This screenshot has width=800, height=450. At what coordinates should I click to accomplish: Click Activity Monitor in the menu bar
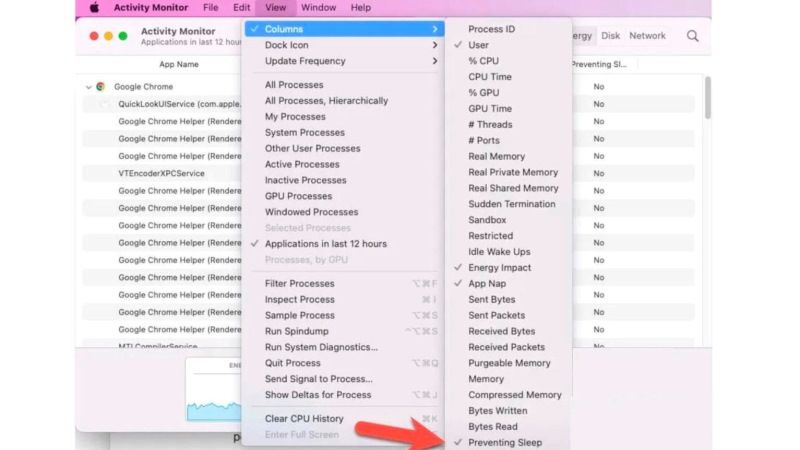151,8
